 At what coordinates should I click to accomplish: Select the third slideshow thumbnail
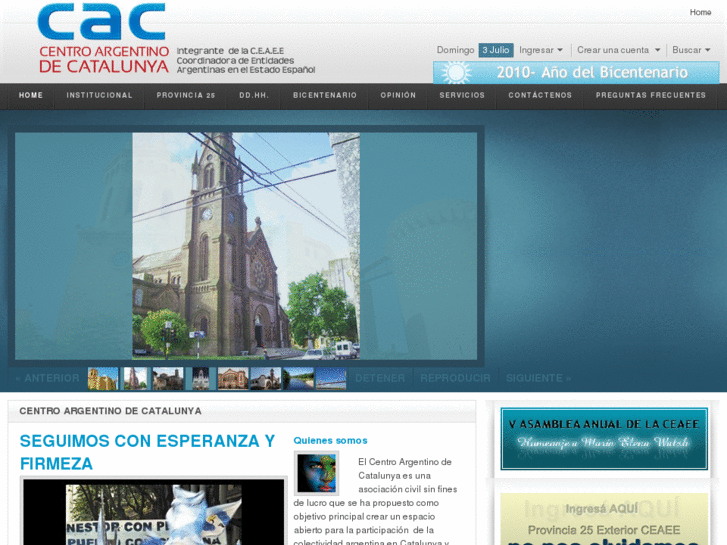168,378
